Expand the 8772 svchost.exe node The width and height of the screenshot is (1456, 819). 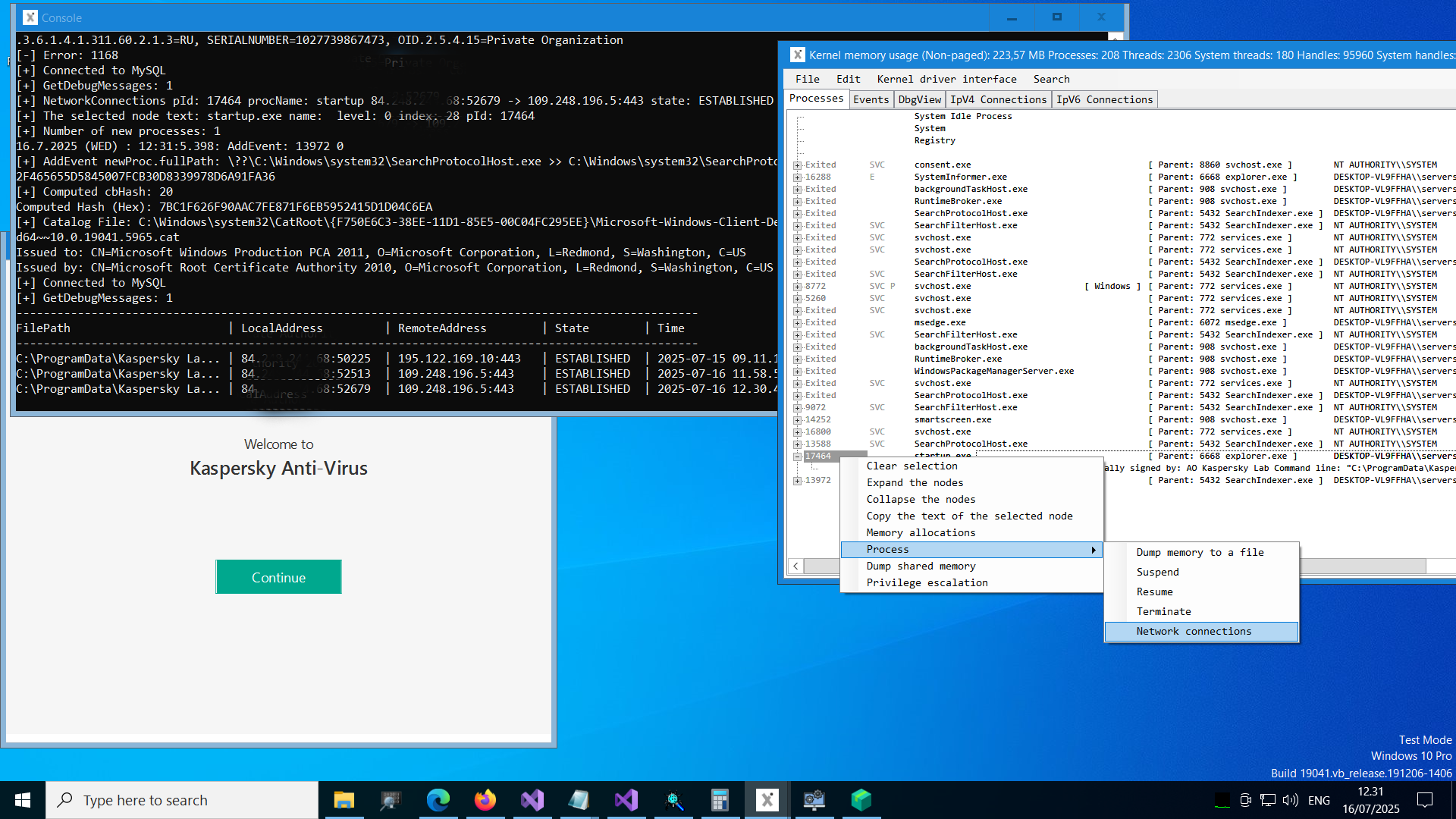point(797,287)
